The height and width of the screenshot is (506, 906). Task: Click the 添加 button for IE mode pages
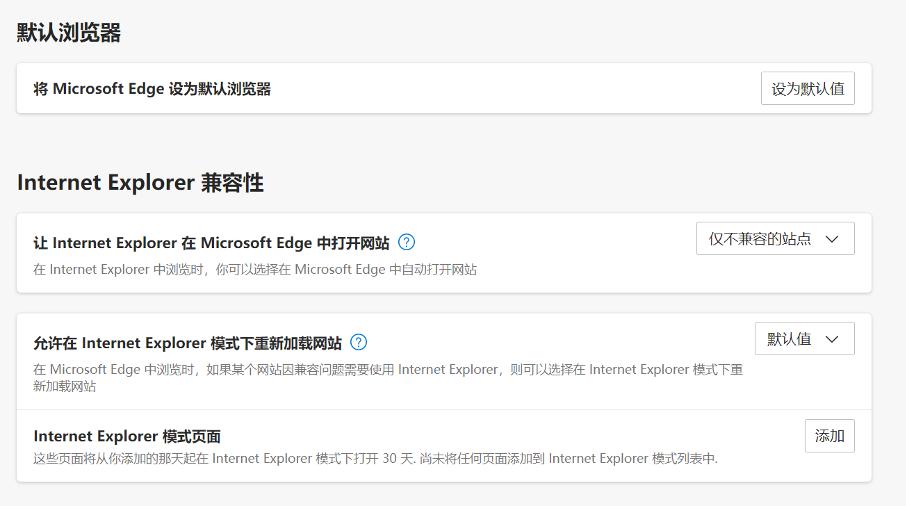click(829, 436)
